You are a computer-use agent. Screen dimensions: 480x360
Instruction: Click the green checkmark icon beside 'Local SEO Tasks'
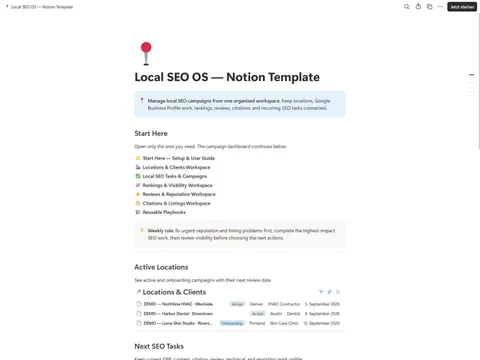(x=138, y=176)
